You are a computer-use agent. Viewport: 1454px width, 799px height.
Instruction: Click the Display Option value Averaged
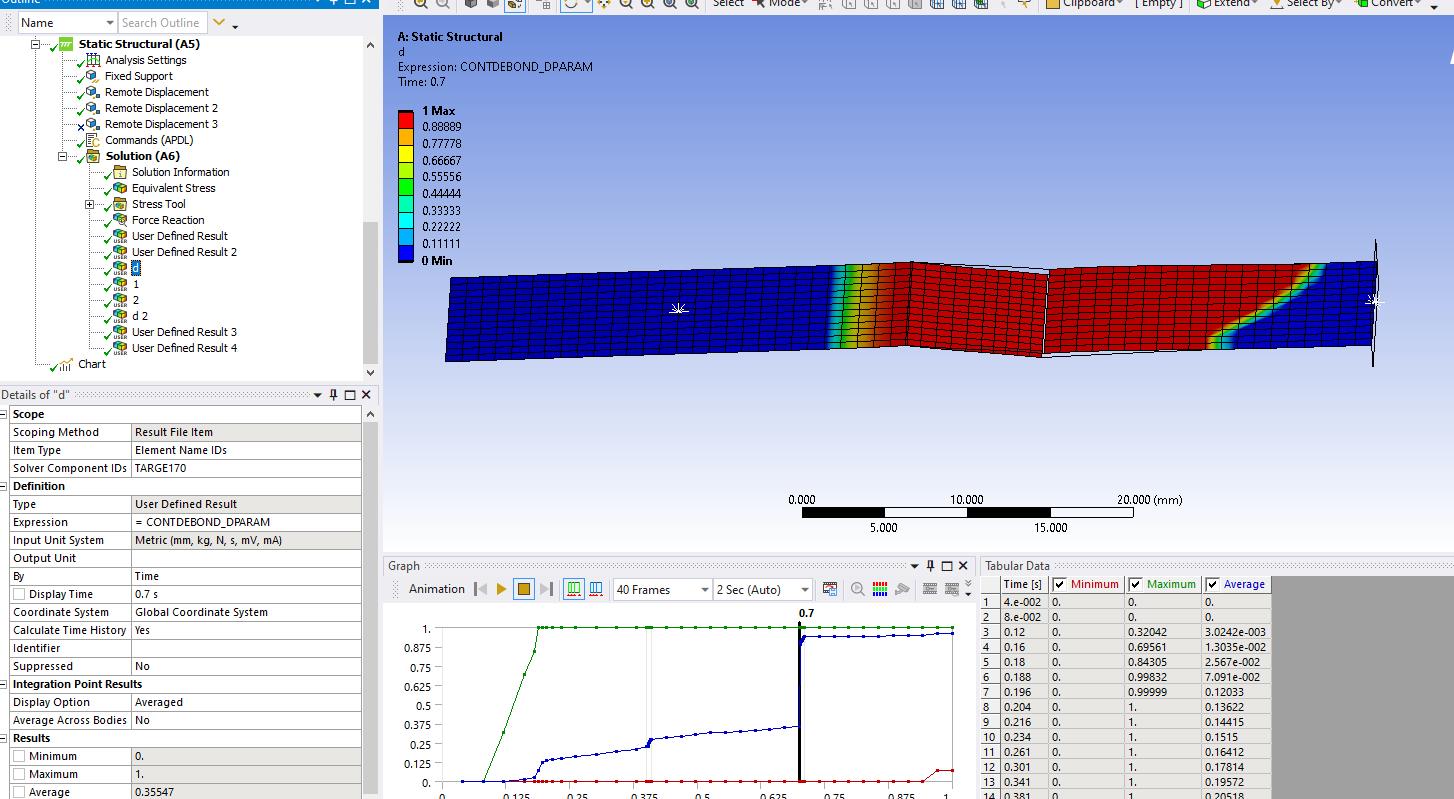[246, 702]
